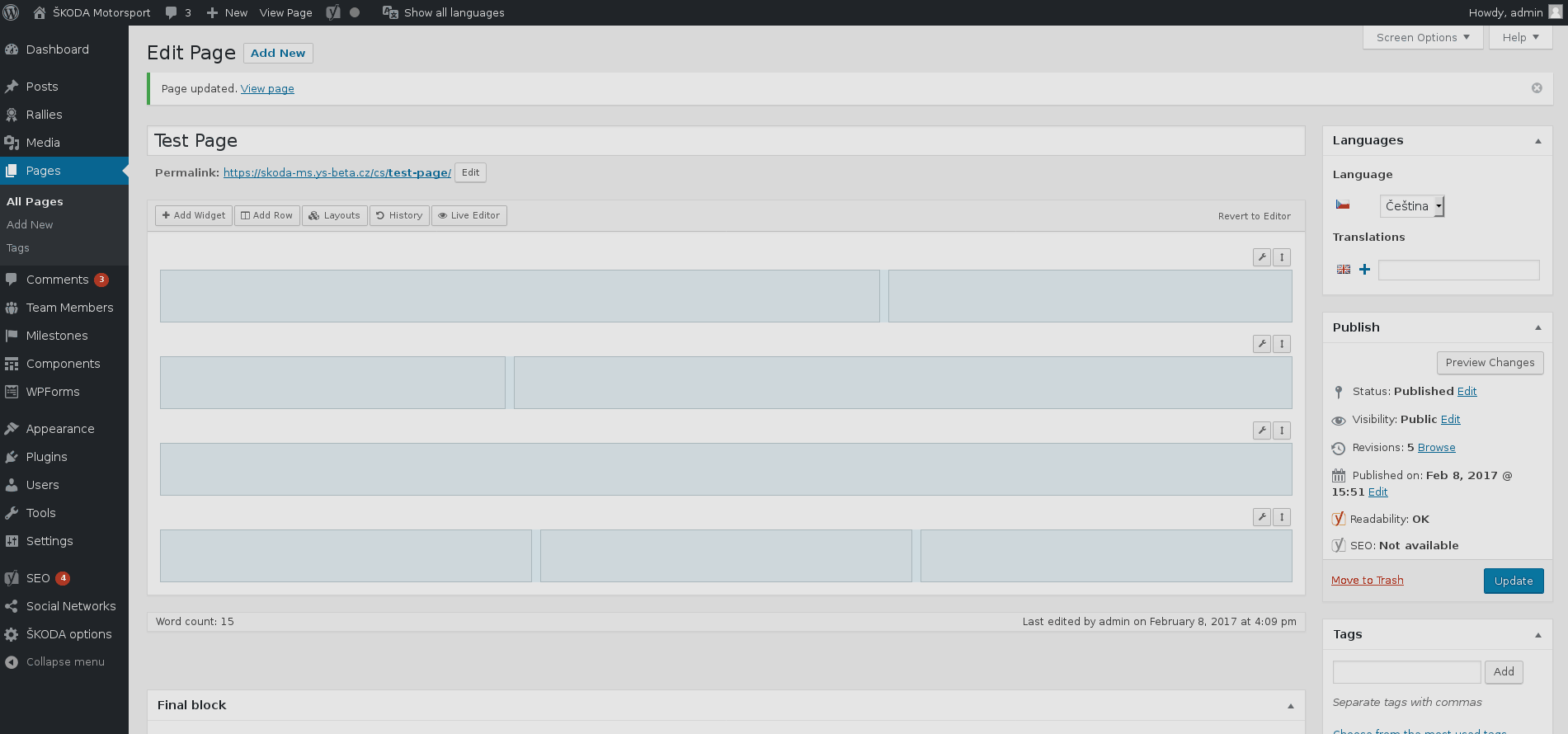
Task: Select Add New under Pages submenu
Action: point(30,224)
